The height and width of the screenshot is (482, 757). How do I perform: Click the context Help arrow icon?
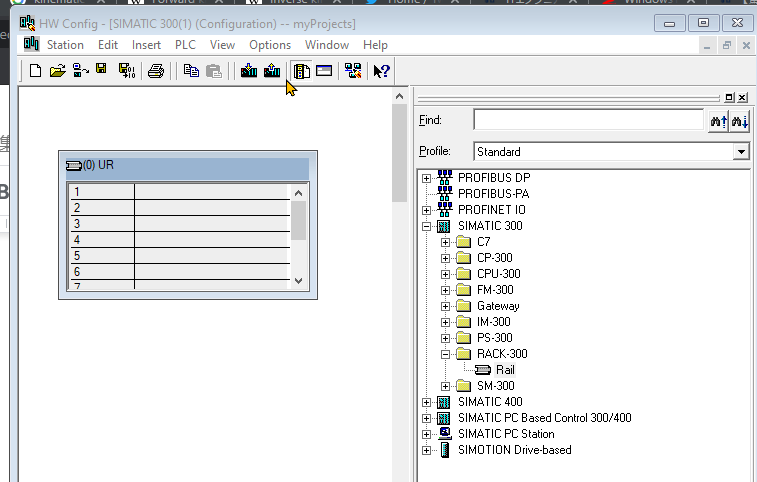[x=381, y=71]
